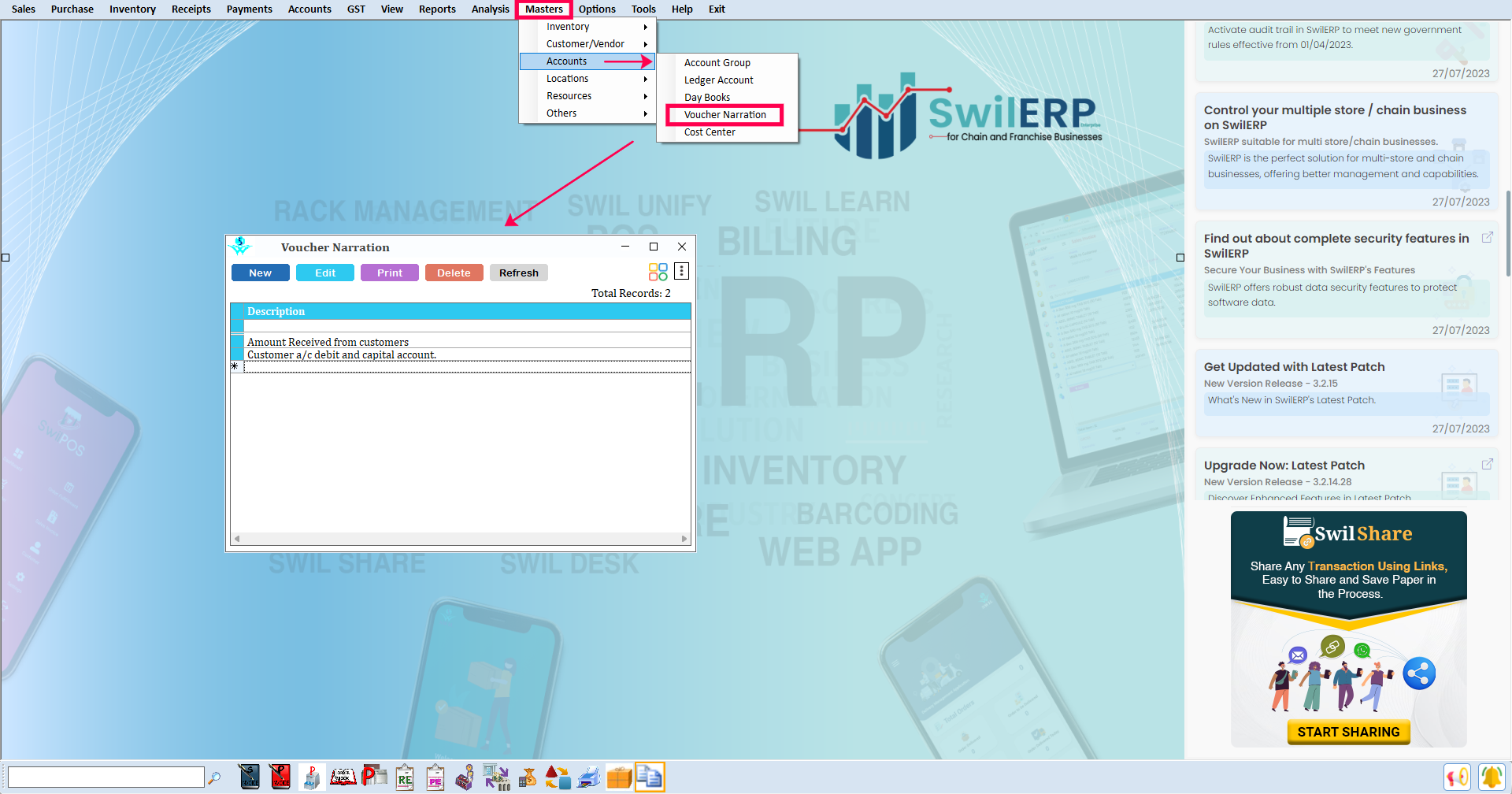Click 'Total Records: 2' label
The height and width of the screenshot is (794, 1512).
[631, 293]
